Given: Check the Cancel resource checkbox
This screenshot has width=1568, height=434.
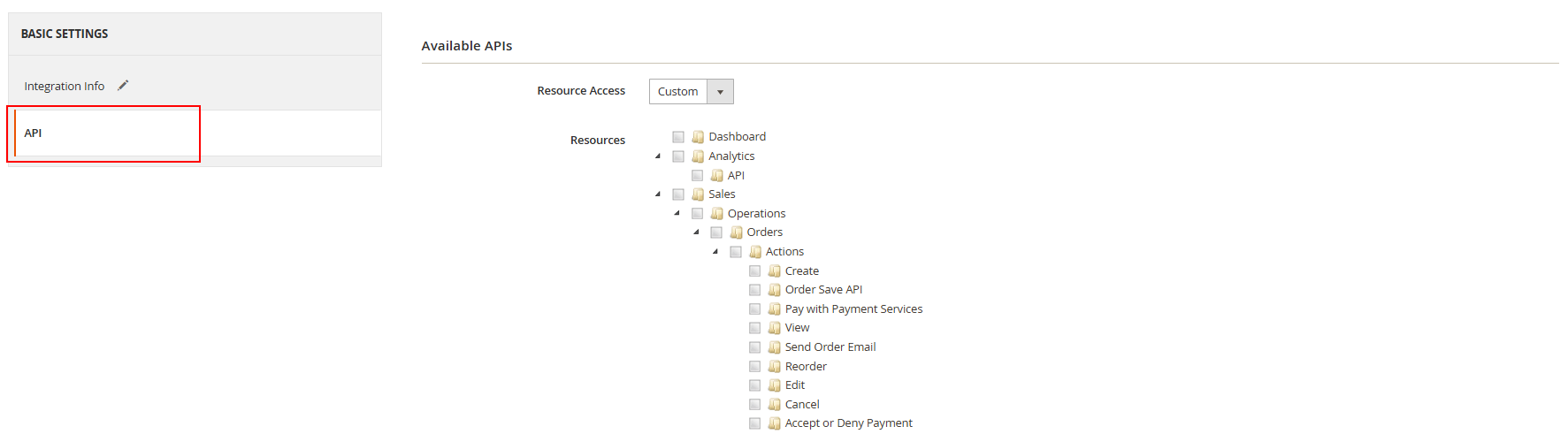Looking at the screenshot, I should pyautogui.click(x=755, y=405).
